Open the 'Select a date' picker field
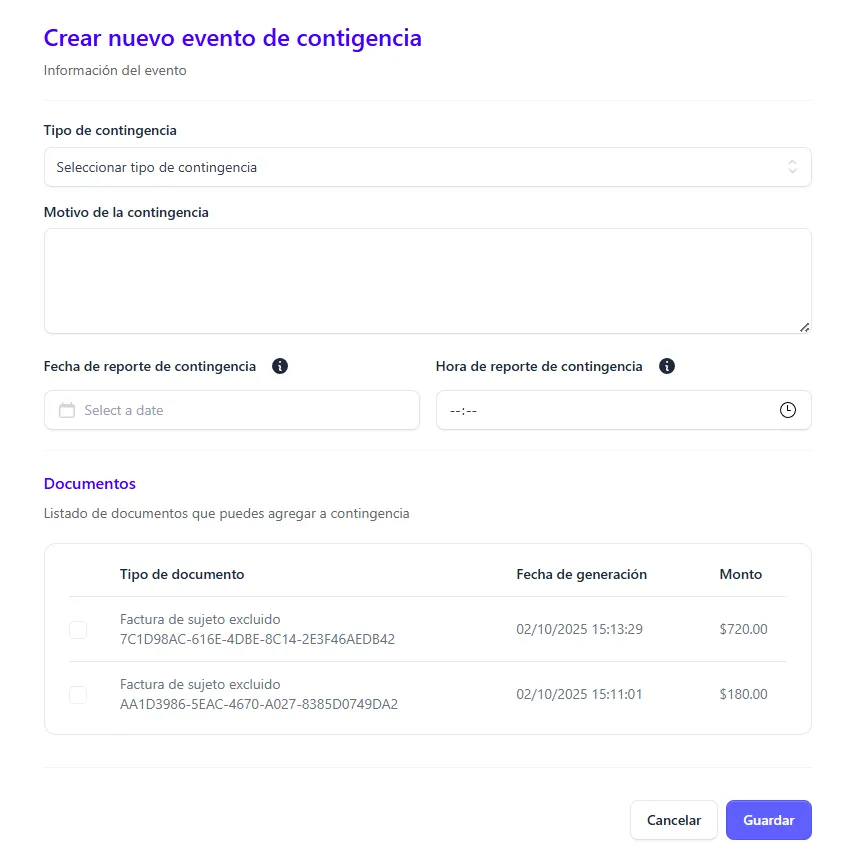 240,410
